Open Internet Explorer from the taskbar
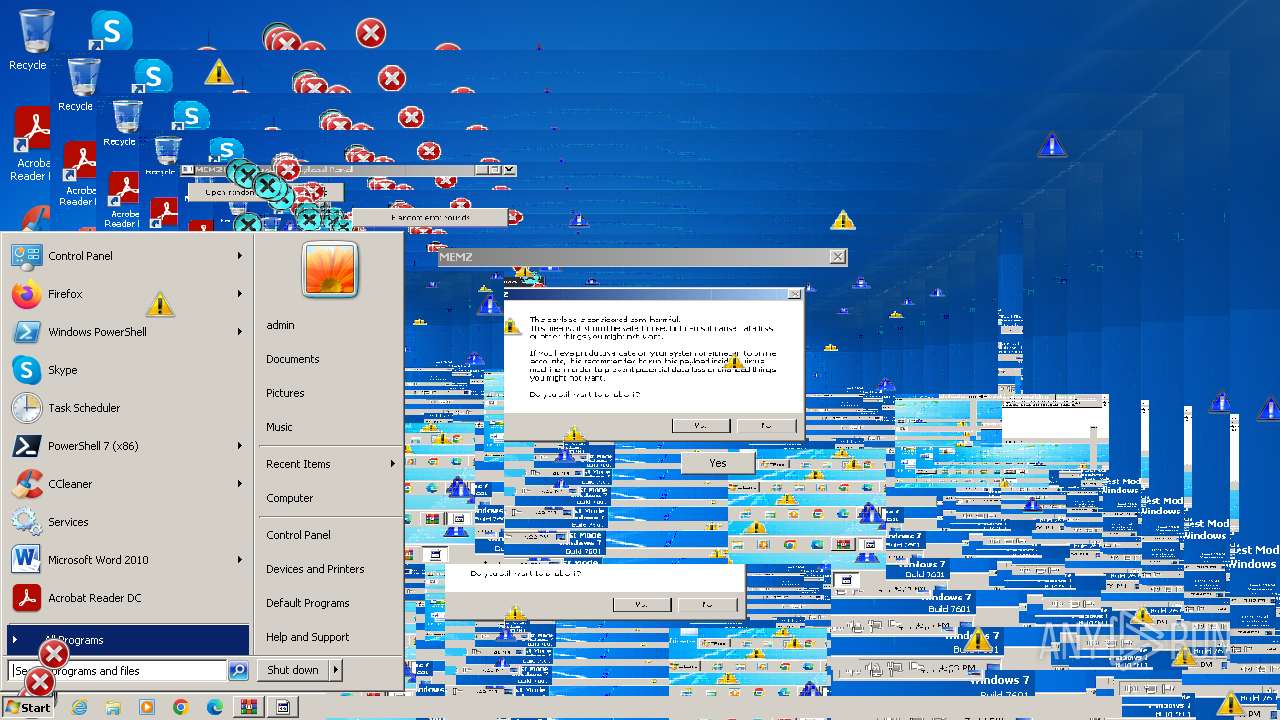The height and width of the screenshot is (720, 1280). coord(79,707)
